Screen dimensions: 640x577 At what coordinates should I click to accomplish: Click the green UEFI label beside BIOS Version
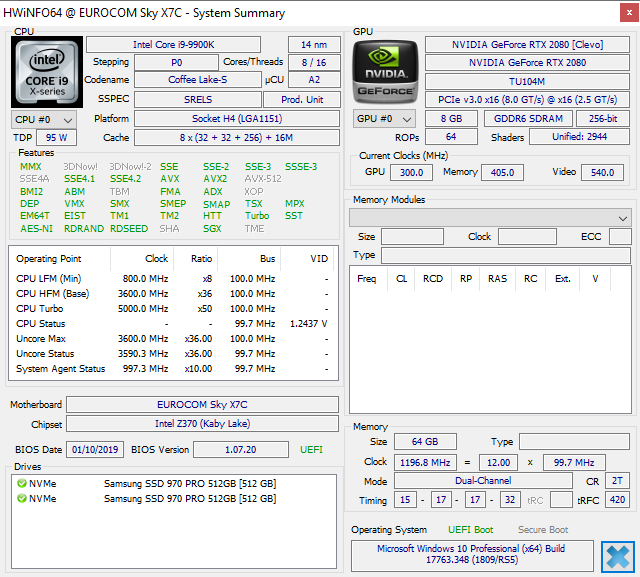(311, 450)
